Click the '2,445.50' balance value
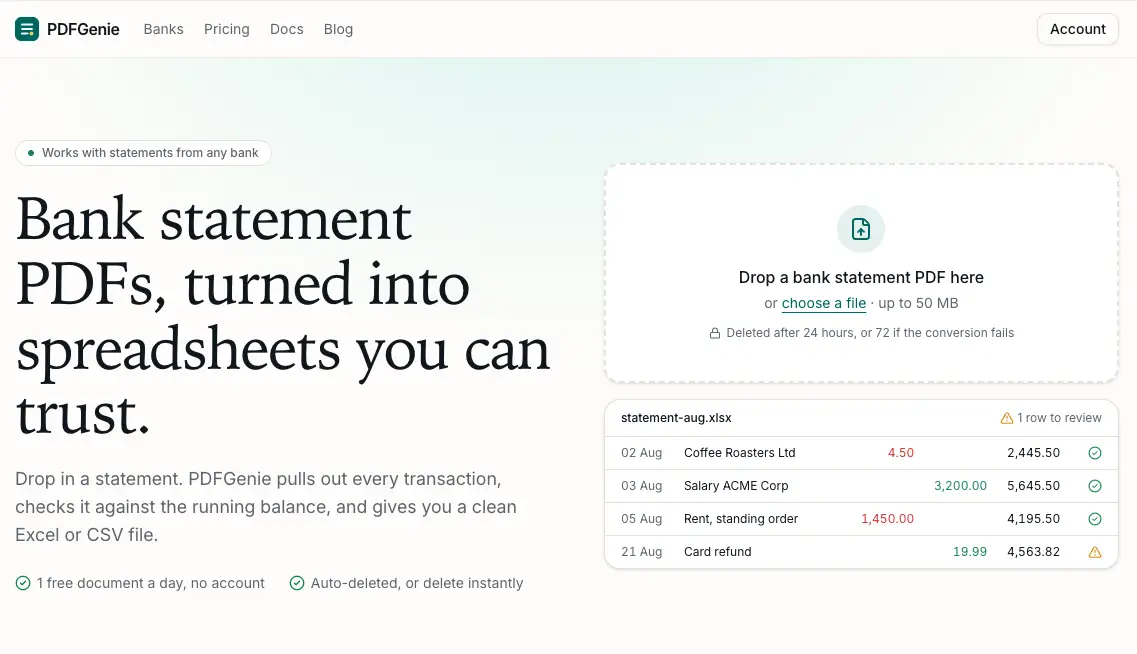This screenshot has width=1137, height=654. [1033, 453]
